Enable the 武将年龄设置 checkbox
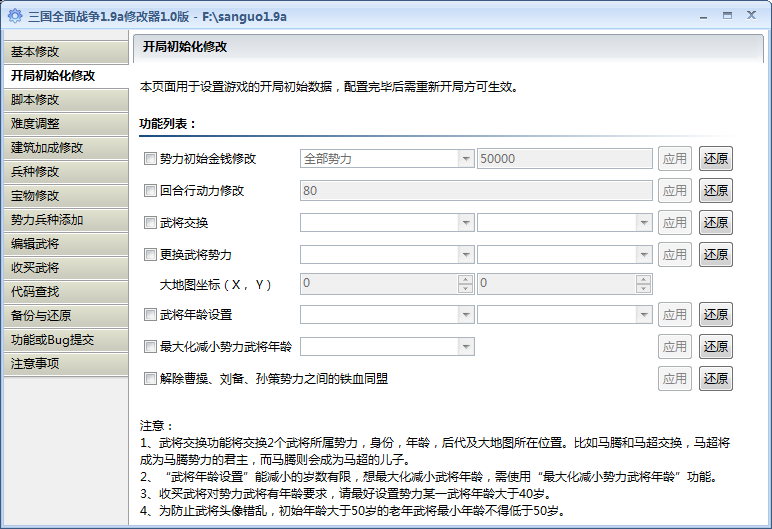The height and width of the screenshot is (529, 772). 150,315
